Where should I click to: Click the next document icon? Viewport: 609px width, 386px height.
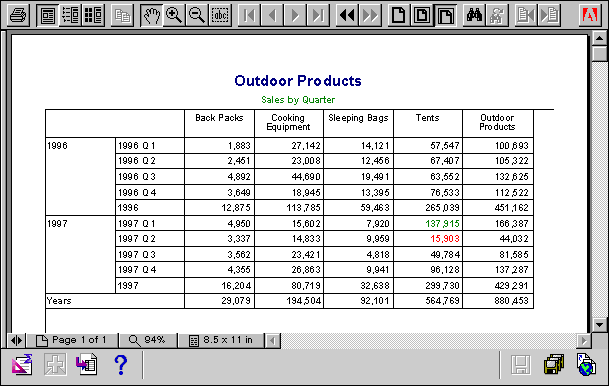tap(549, 16)
